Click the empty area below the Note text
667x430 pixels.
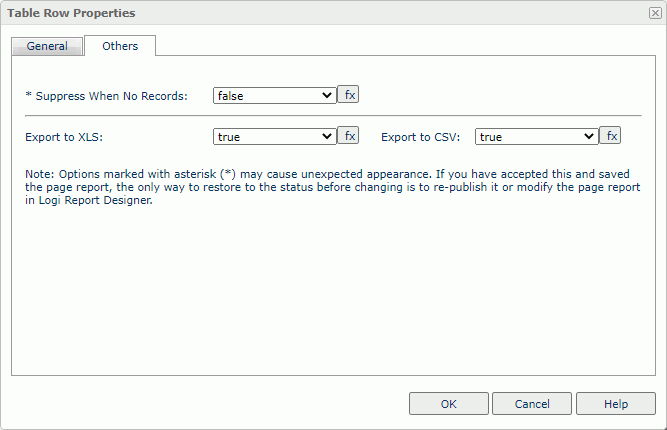333,290
